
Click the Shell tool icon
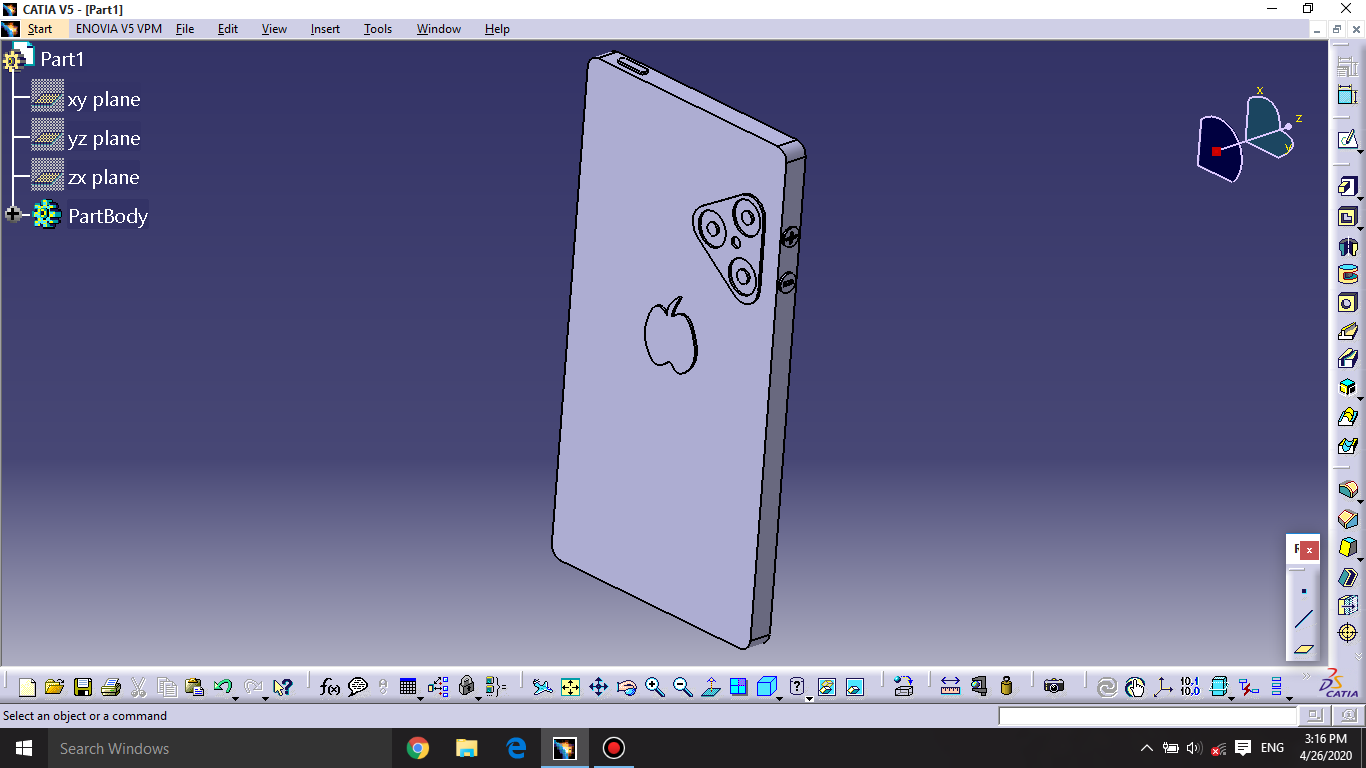(1347, 577)
